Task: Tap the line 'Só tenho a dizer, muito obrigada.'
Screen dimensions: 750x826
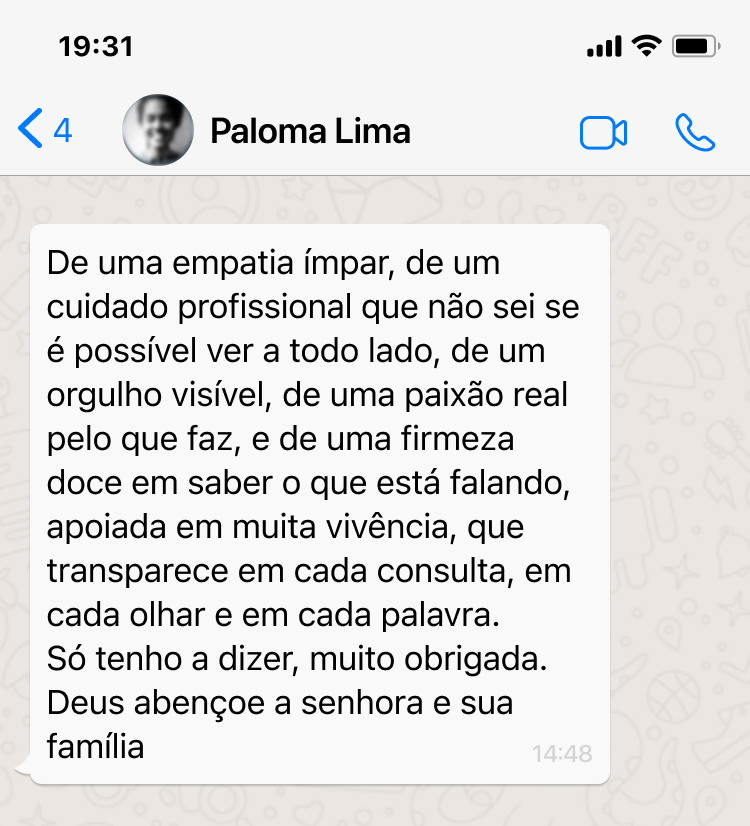Action: pyautogui.click(x=297, y=658)
